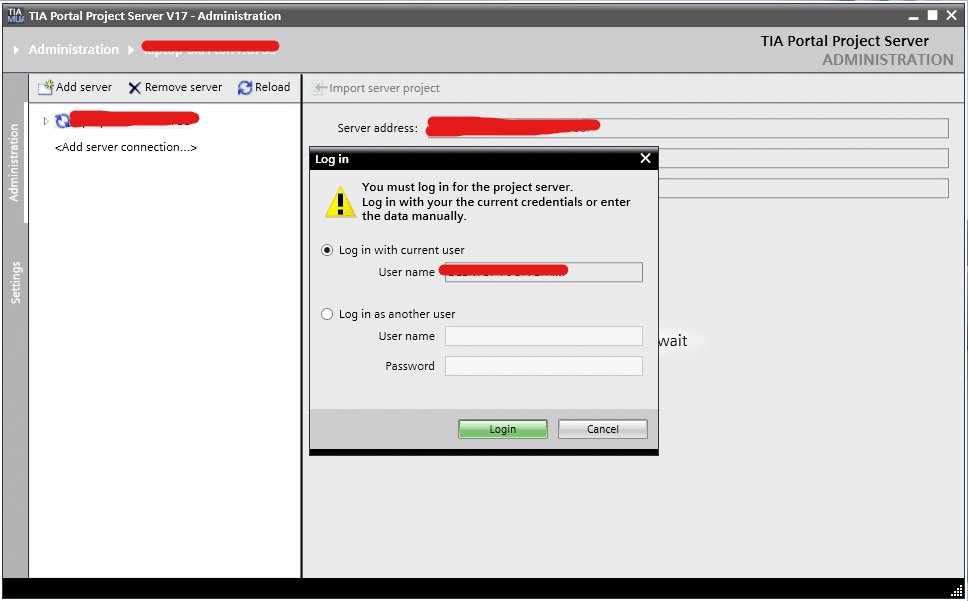Click the Import server project icon
This screenshot has width=968, height=601.
coord(319,88)
